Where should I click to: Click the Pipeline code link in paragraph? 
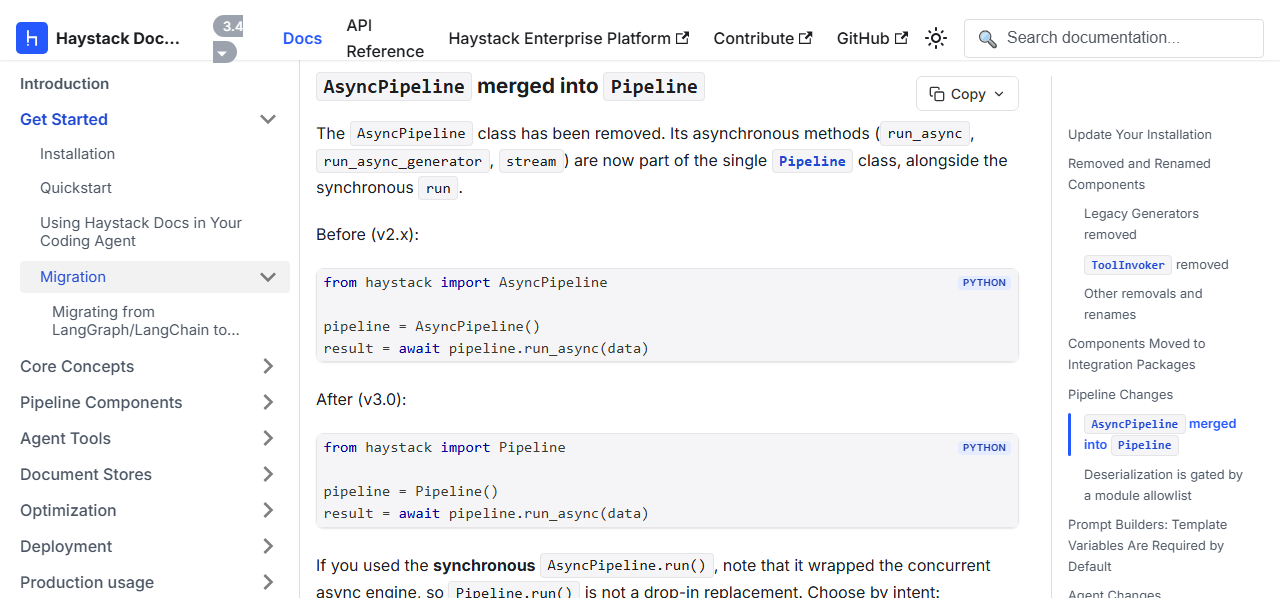click(812, 161)
